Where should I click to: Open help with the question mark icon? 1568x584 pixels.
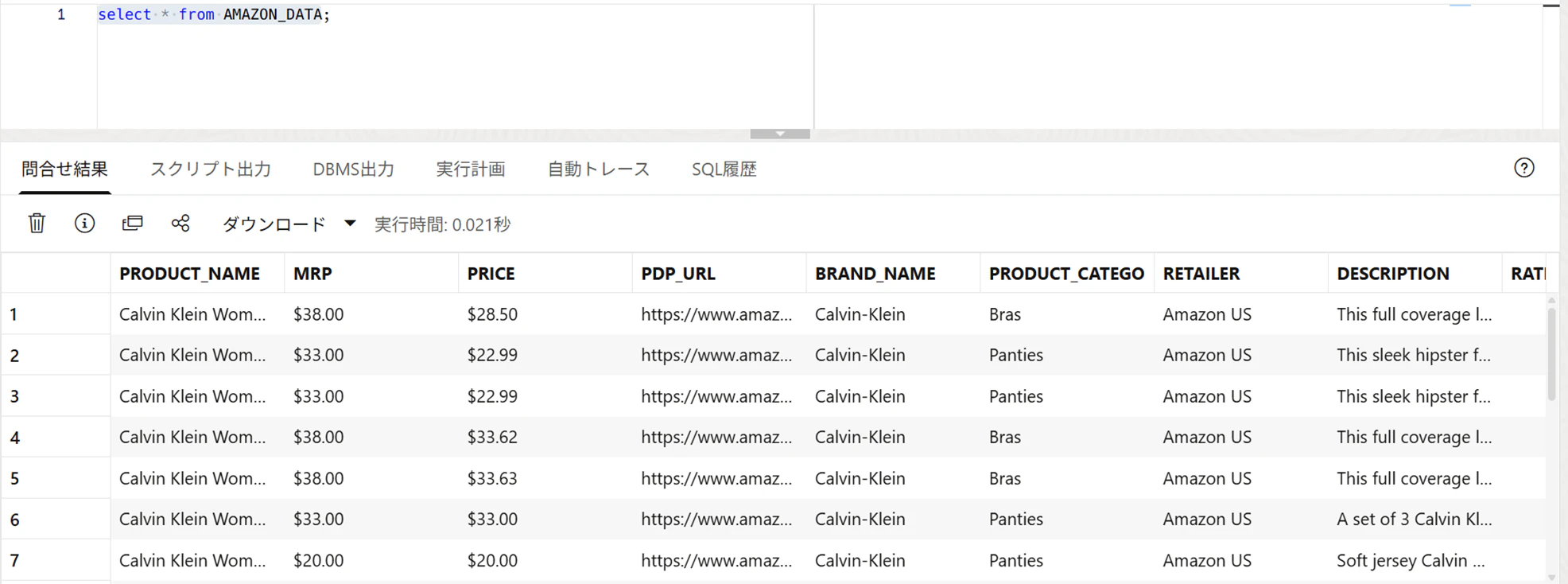[x=1523, y=168]
